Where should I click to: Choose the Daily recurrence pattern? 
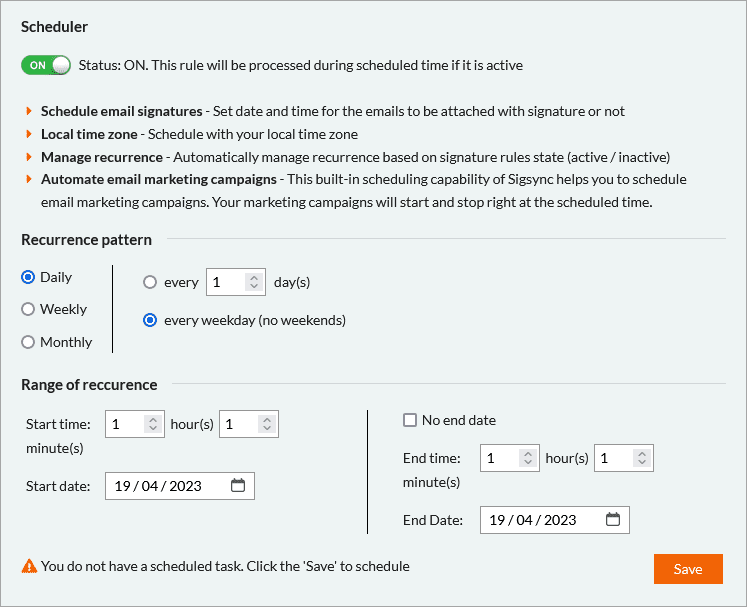28,277
